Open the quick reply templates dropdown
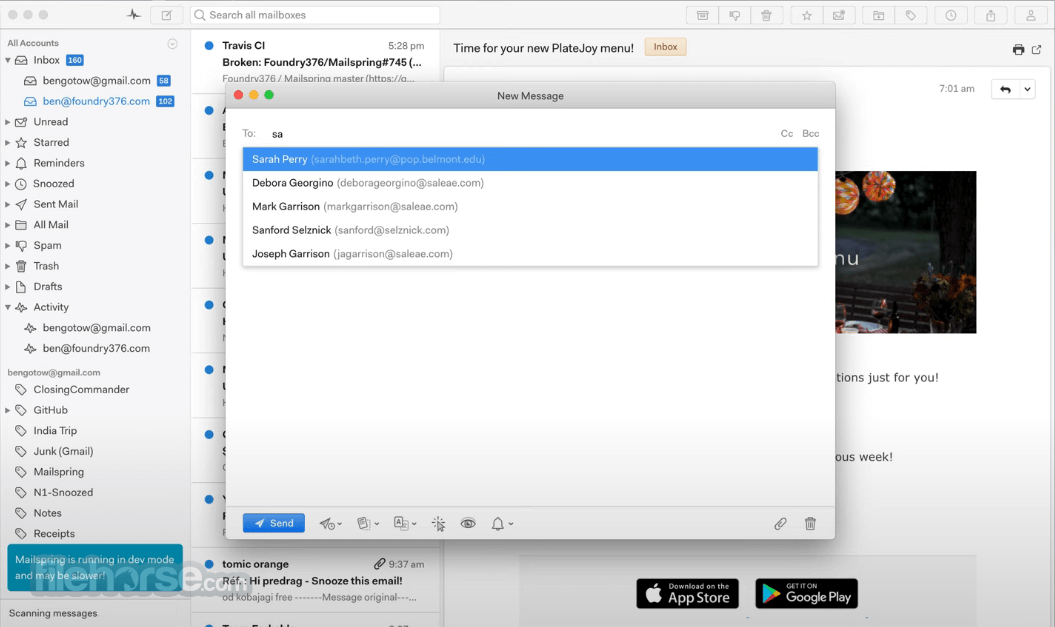This screenshot has width=1055, height=627. 368,523
